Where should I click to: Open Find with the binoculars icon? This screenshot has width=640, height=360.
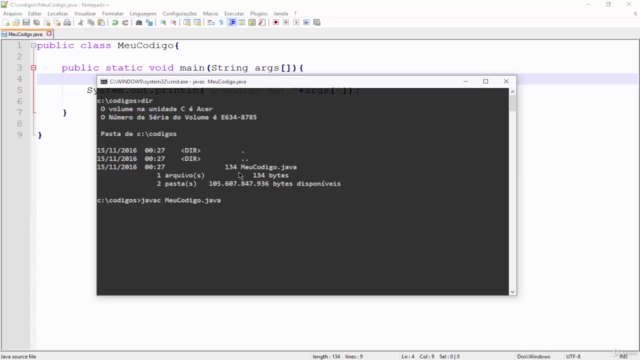point(139,22)
